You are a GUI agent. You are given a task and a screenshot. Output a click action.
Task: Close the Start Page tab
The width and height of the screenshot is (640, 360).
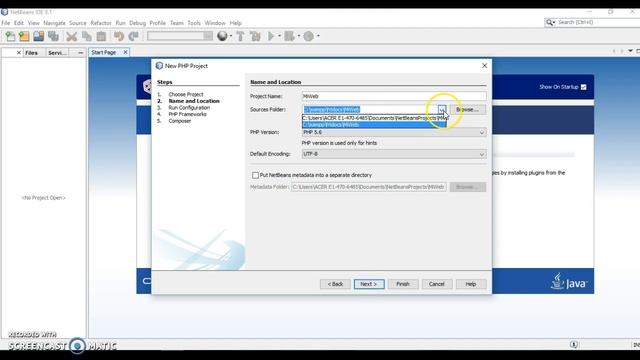[x=125, y=52]
